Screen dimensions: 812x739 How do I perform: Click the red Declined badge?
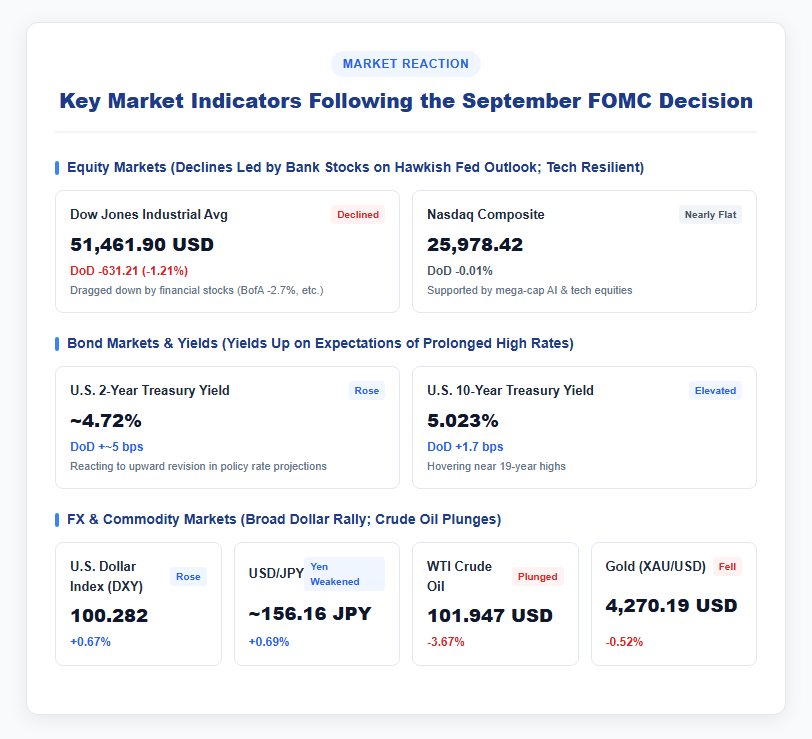[x=358, y=214]
